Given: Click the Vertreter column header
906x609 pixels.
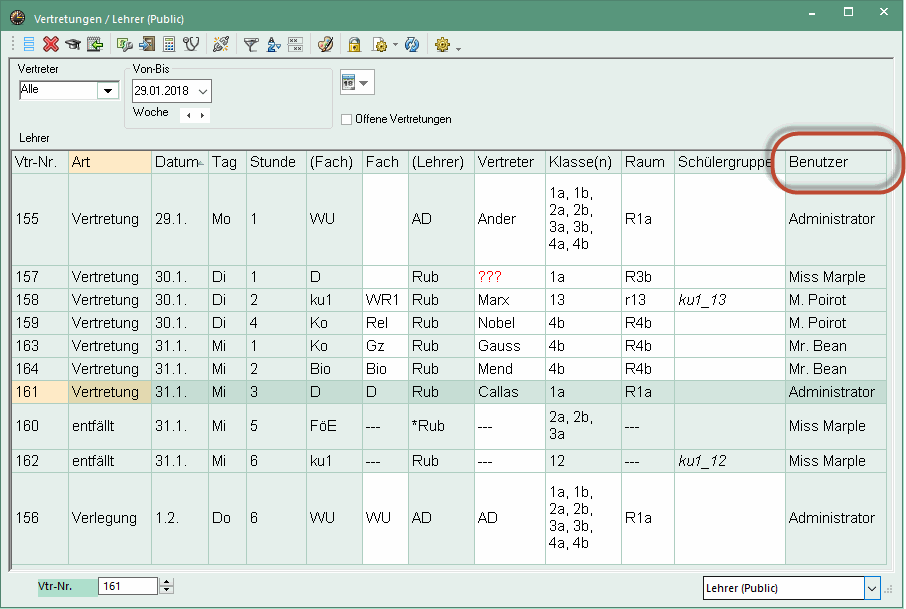Looking at the screenshot, I should click(x=510, y=162).
